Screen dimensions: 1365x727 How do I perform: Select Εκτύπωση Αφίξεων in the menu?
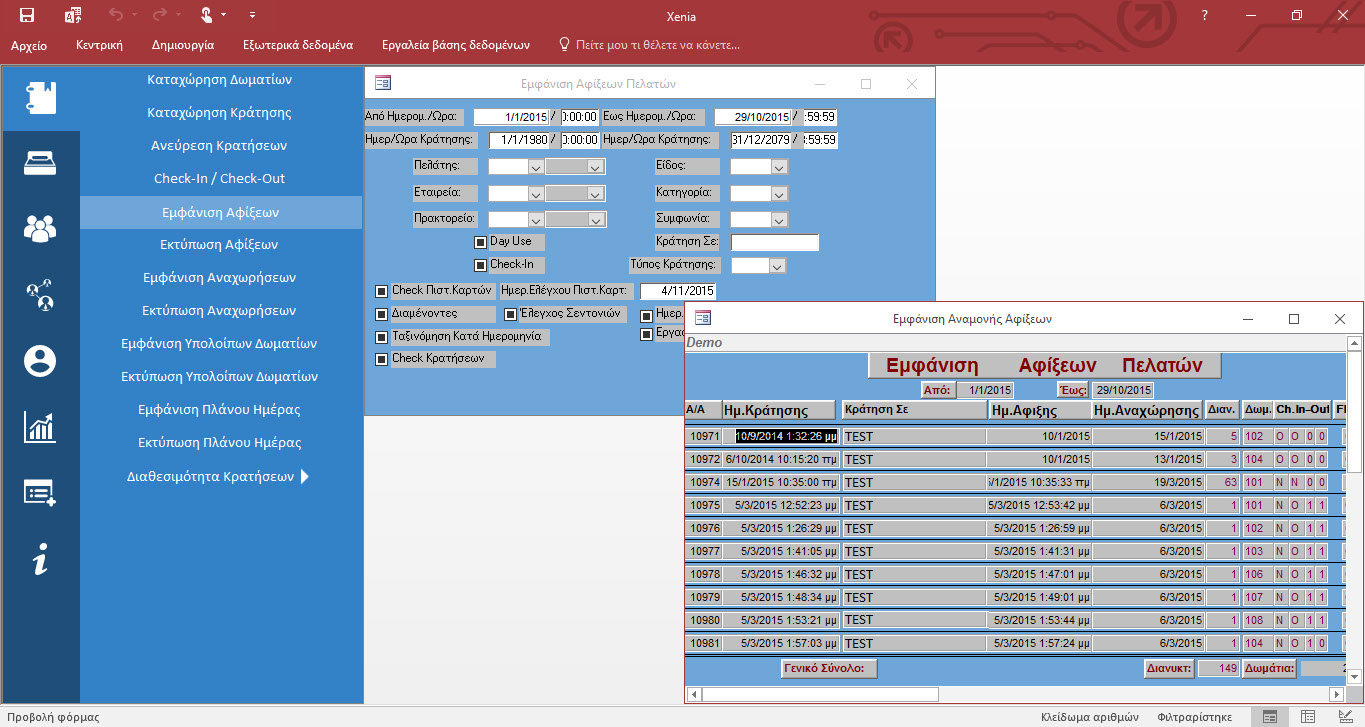pos(219,244)
